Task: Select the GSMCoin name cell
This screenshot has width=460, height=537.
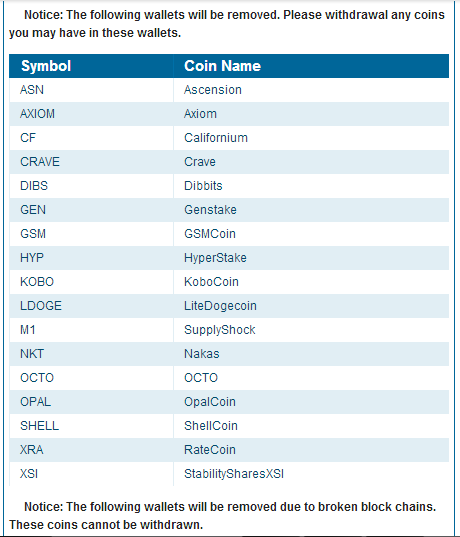Action: coord(311,234)
